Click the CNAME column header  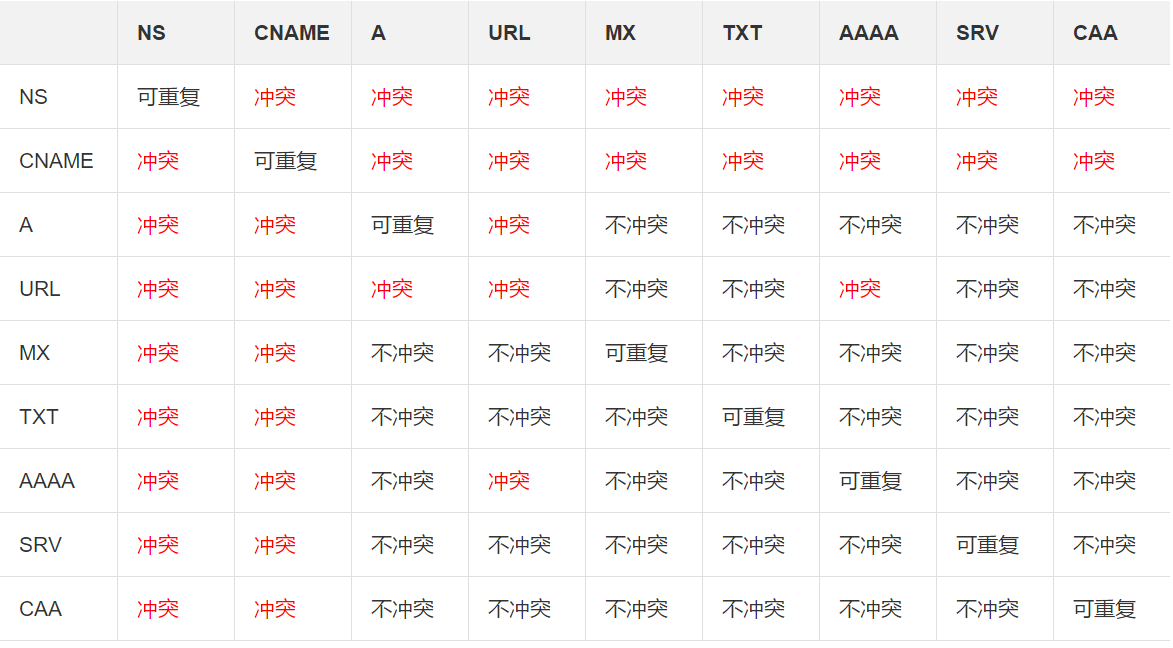click(x=292, y=33)
